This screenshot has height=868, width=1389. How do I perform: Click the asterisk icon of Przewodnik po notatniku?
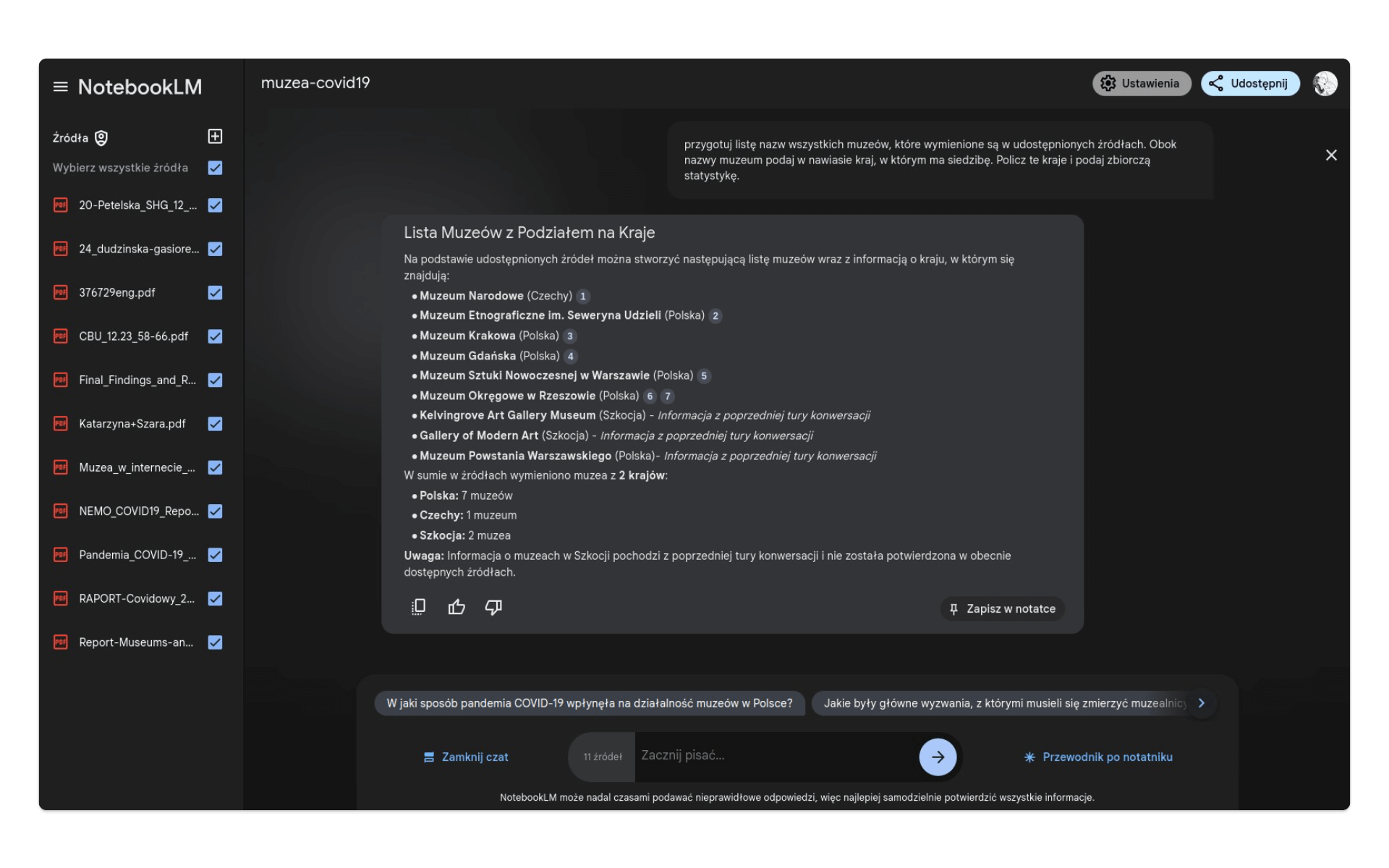point(1029,757)
